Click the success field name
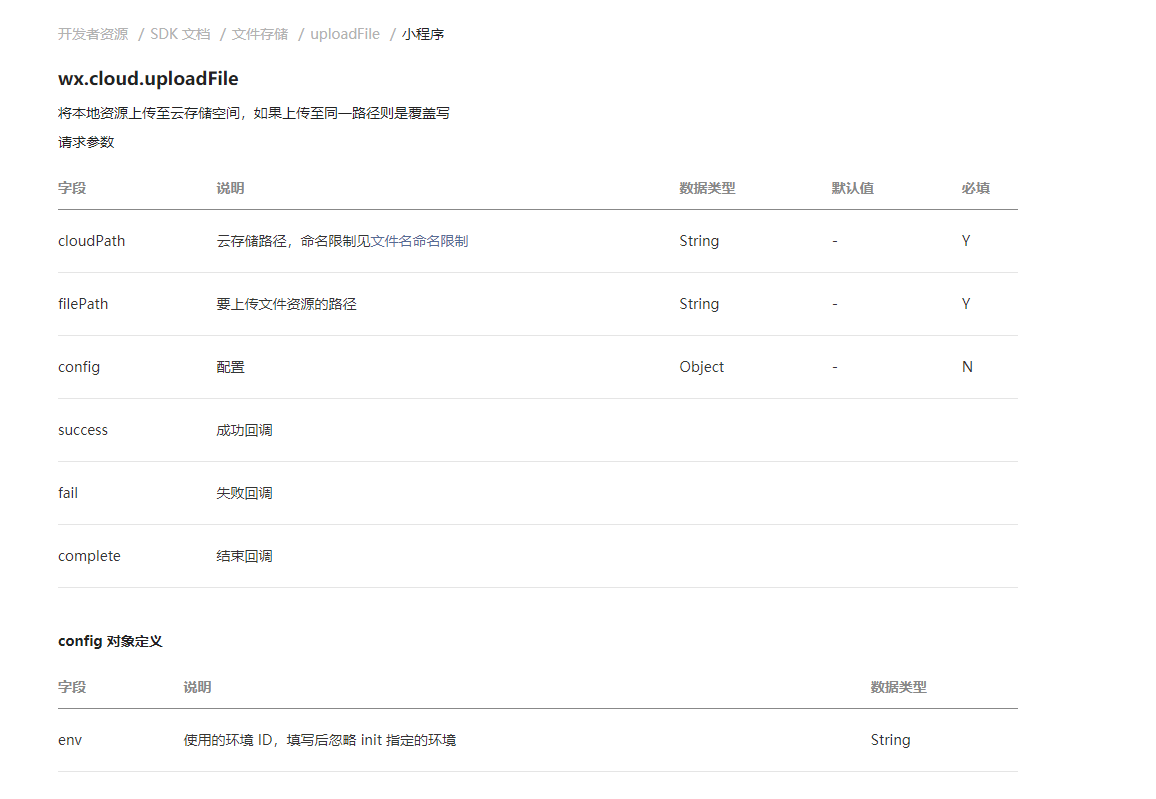1156x799 pixels. [x=83, y=430]
